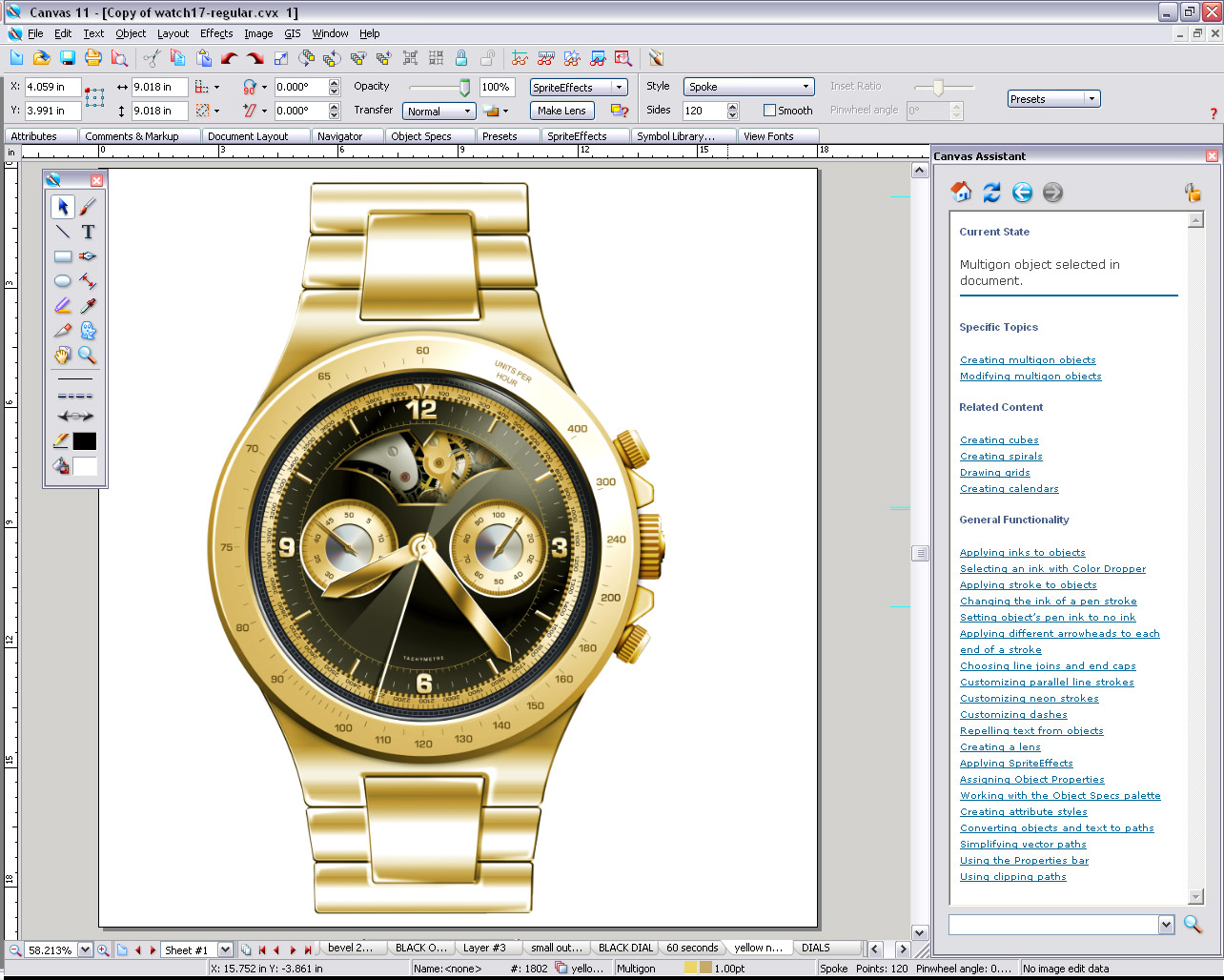Increase the Sides stepper value
This screenshot has width=1224, height=980.
(733, 107)
